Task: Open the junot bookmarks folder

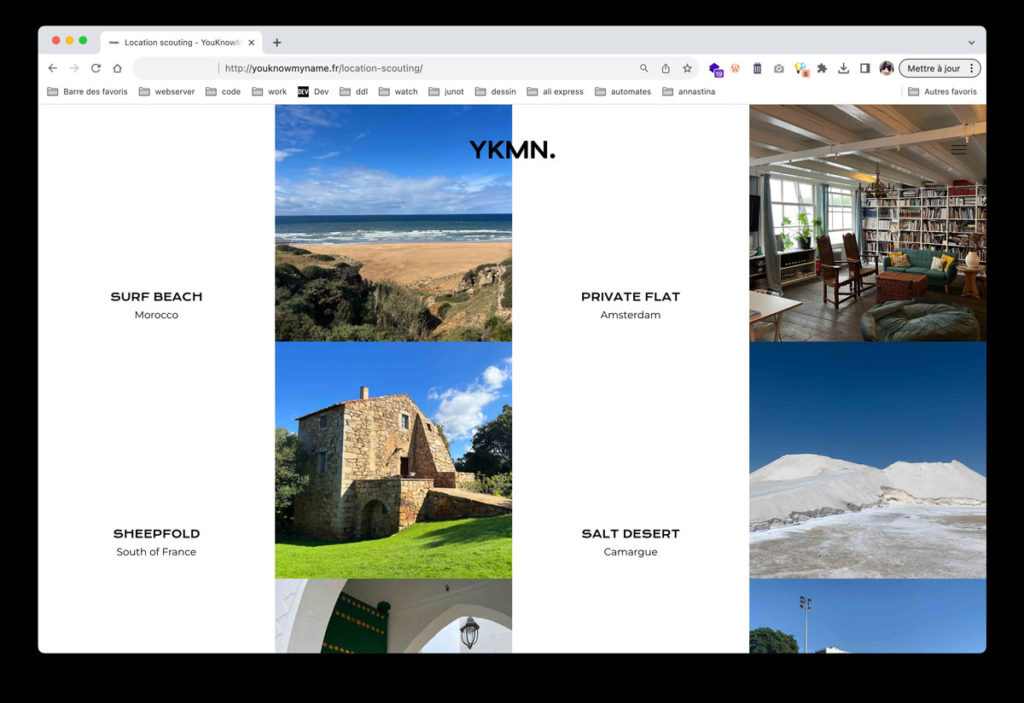Action: pos(446,91)
